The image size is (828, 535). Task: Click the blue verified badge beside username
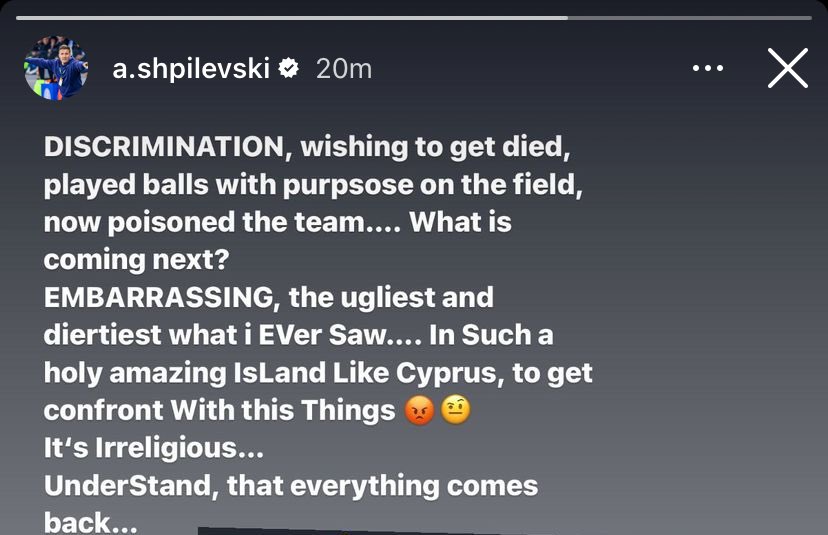pos(289,68)
